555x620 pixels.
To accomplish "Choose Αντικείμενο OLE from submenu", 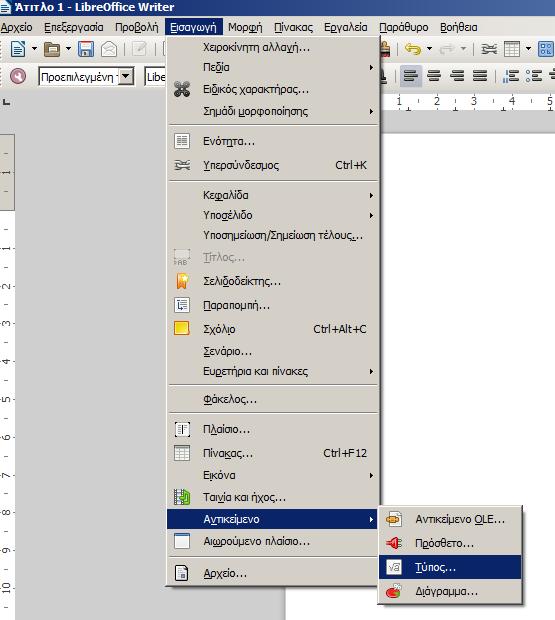I will (450, 519).
